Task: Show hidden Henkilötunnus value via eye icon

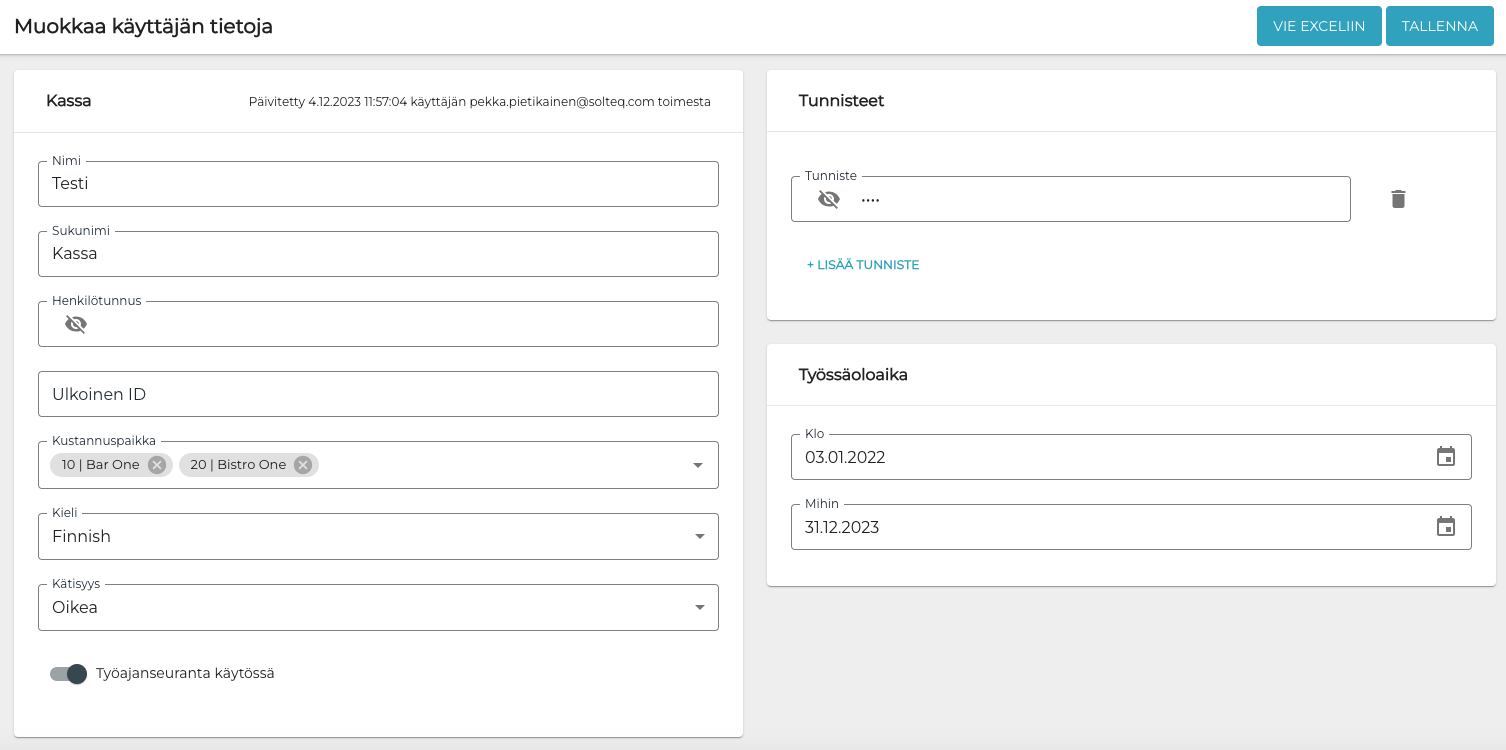Action: click(x=76, y=324)
